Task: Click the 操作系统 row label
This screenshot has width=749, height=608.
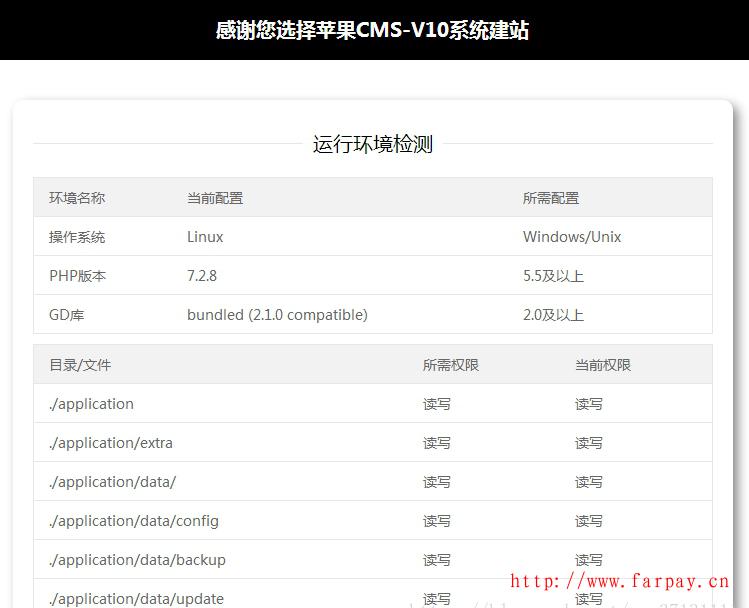Action: click(x=77, y=237)
